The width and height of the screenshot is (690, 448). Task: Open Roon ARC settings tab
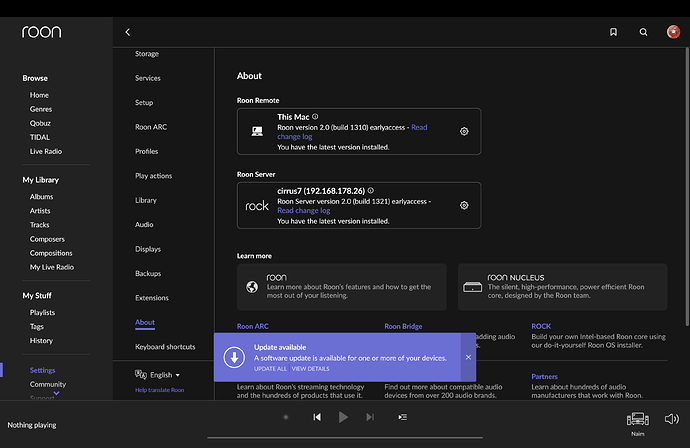point(151,127)
